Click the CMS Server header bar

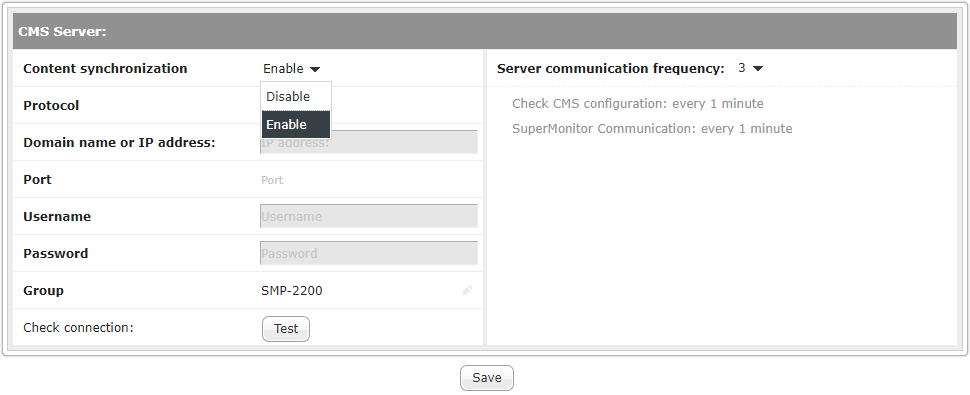click(485, 32)
